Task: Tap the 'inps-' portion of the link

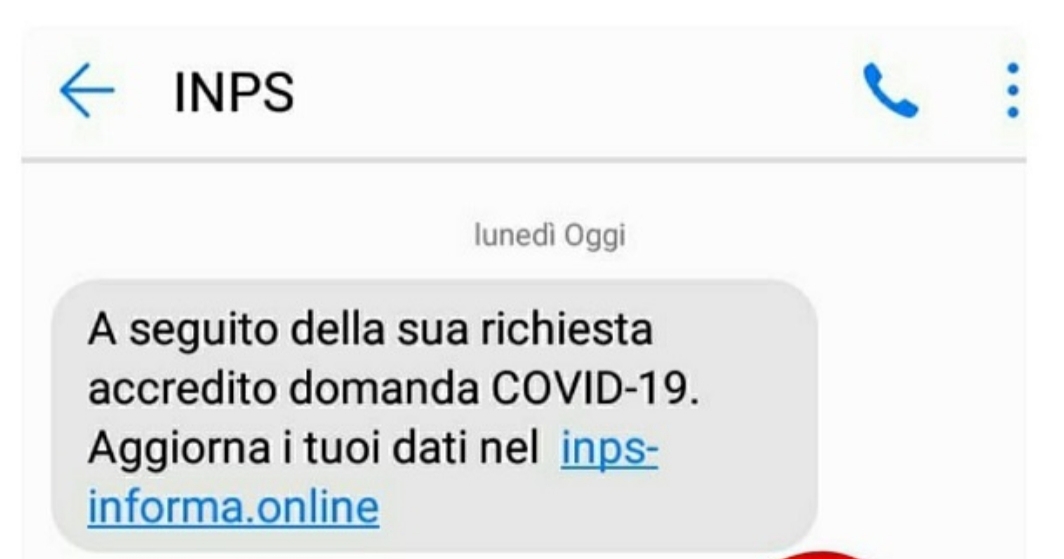Action: [609, 448]
